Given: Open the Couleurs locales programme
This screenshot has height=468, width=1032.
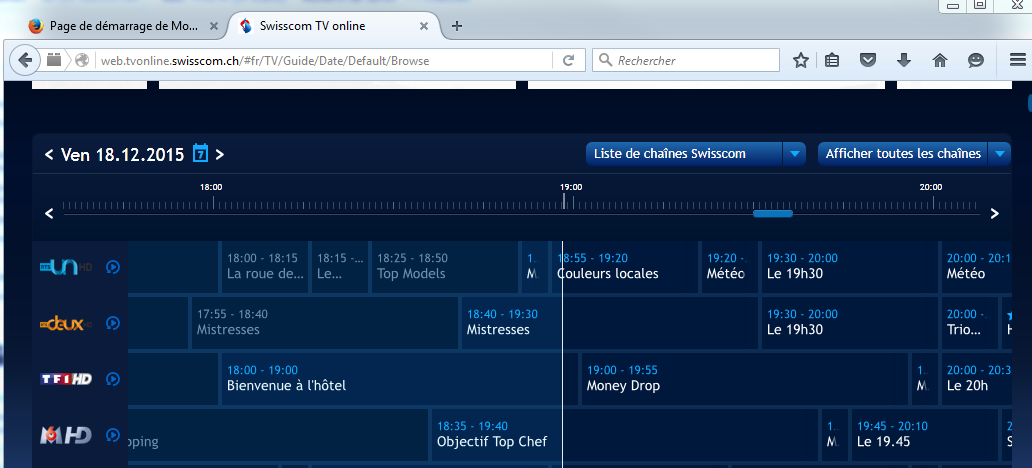Looking at the screenshot, I should 624,267.
